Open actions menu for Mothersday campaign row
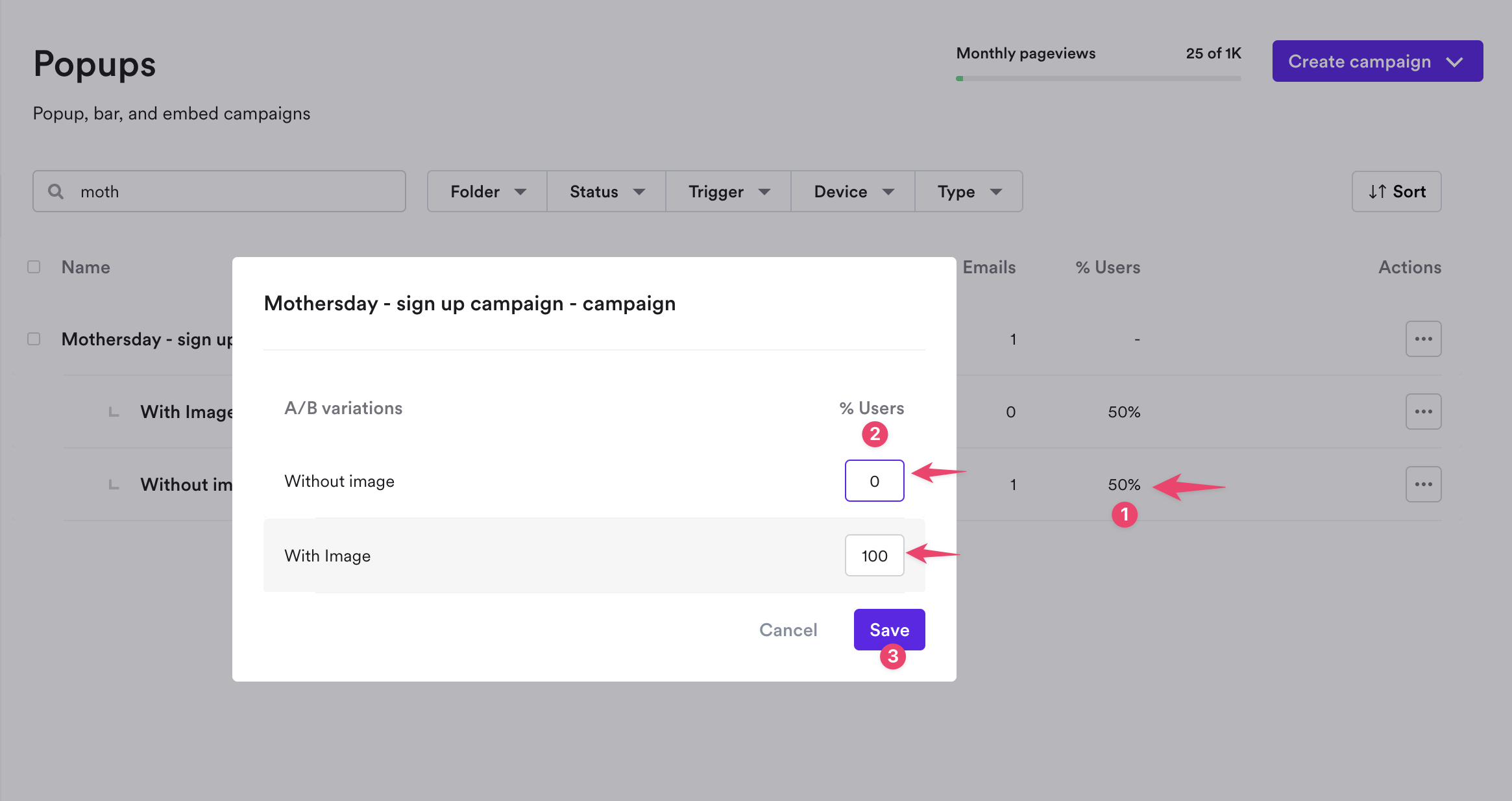The width and height of the screenshot is (1512, 801). click(x=1423, y=339)
